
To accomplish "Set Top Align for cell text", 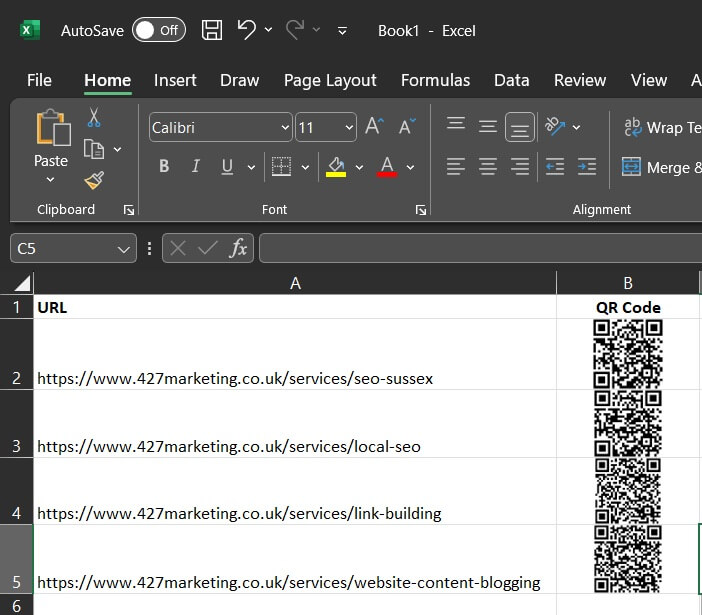I will point(456,125).
